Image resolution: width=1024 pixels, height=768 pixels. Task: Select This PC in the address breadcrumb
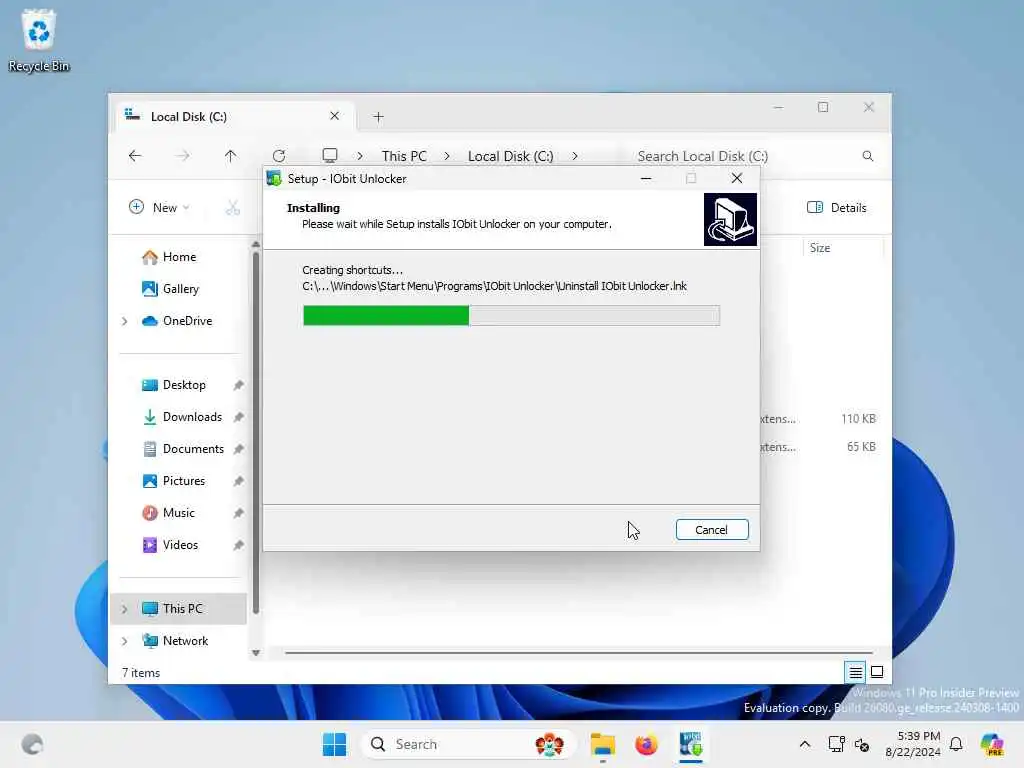[x=404, y=156]
